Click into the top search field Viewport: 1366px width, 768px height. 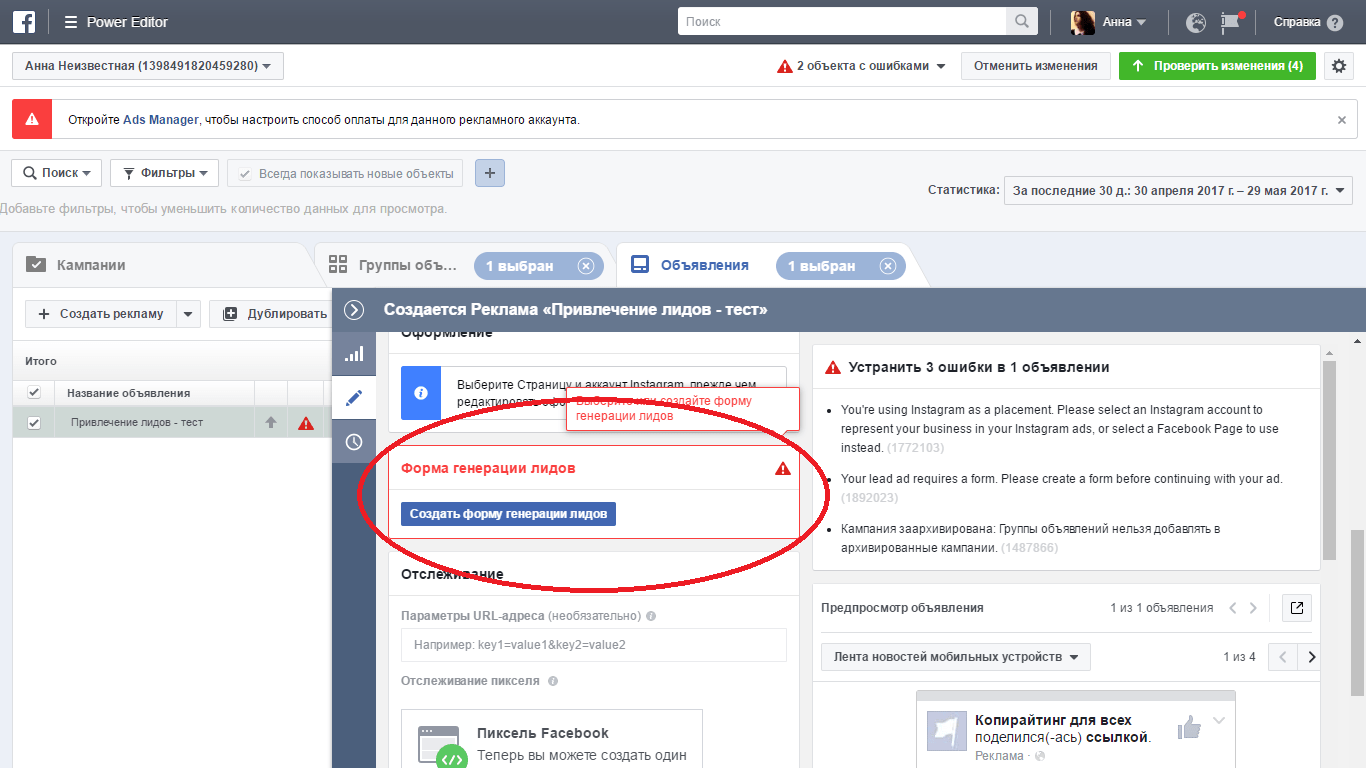842,21
